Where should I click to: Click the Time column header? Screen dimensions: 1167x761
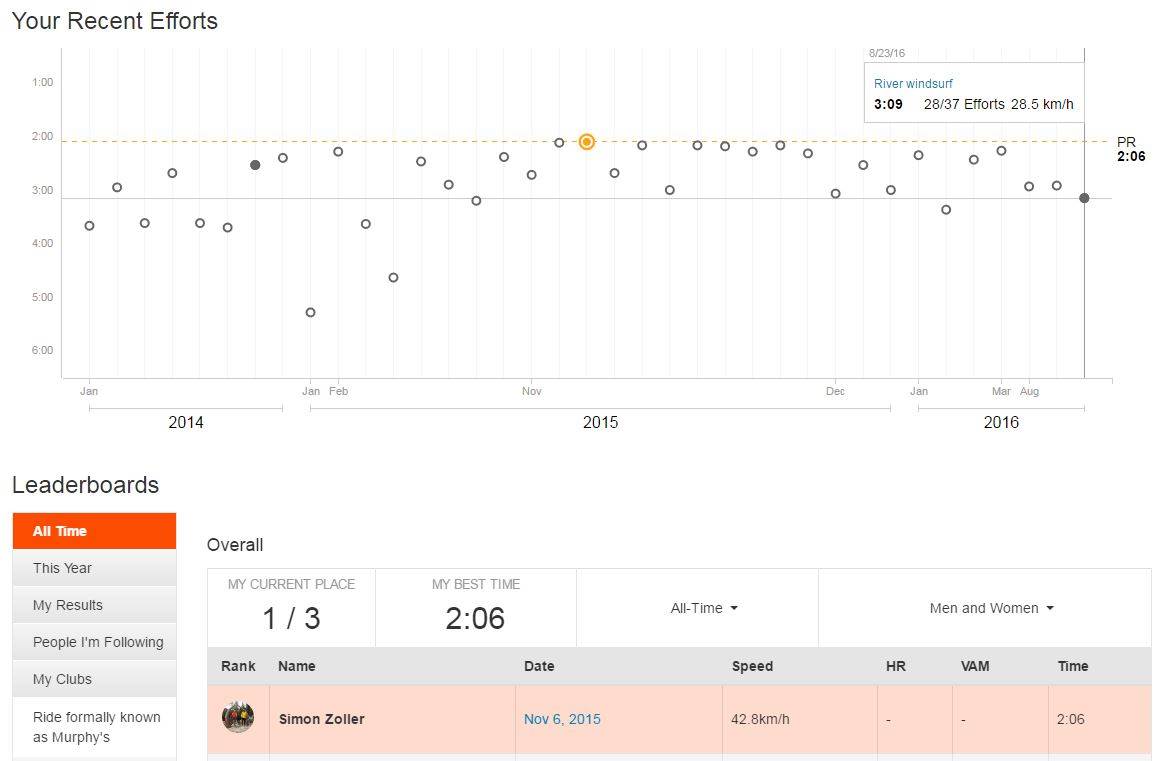pyautogui.click(x=1073, y=666)
